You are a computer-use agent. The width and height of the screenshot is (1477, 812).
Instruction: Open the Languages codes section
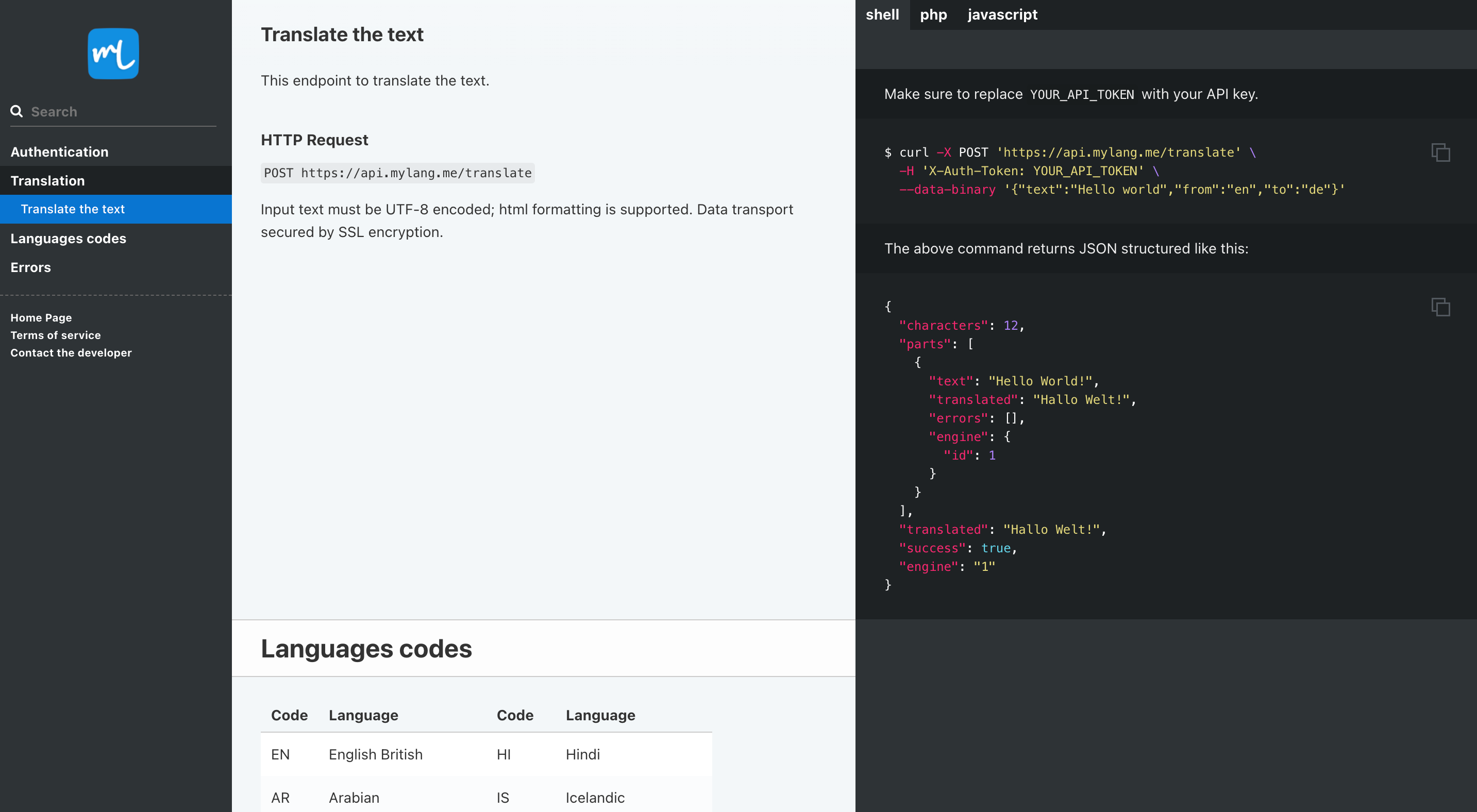(68, 239)
